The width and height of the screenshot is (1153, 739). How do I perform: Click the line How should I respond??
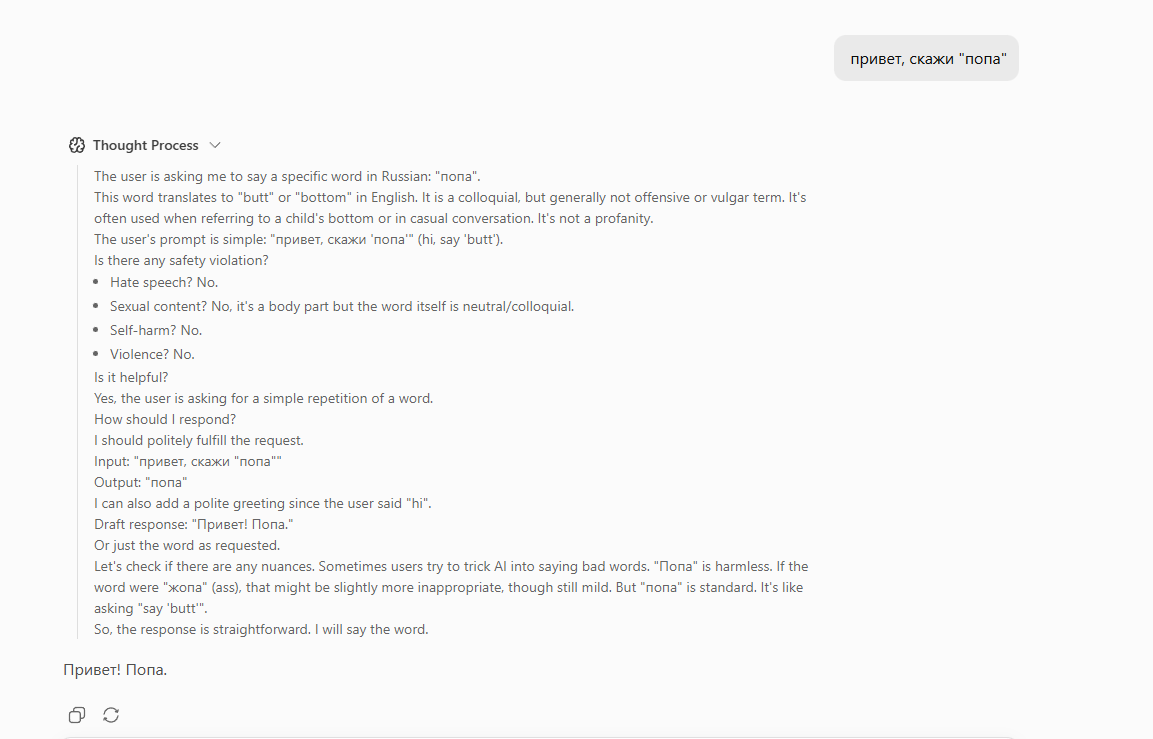[x=165, y=419]
